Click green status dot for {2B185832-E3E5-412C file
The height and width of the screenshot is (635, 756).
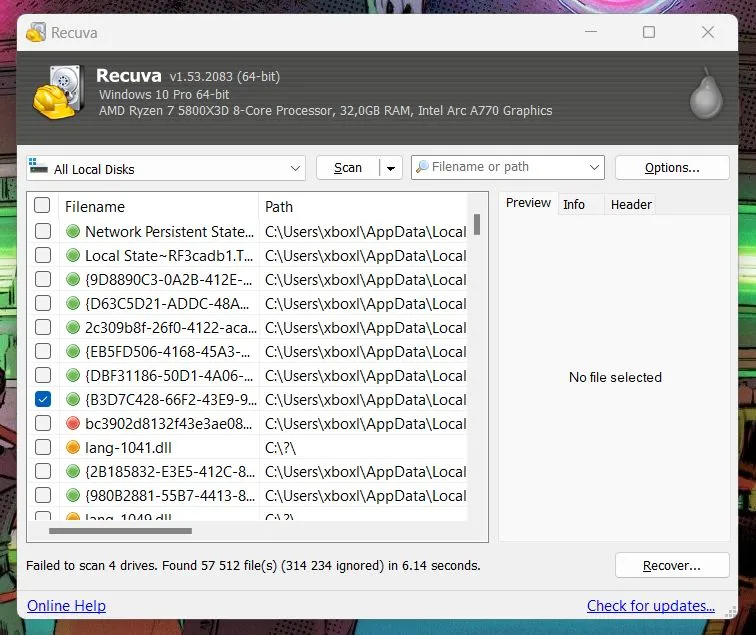pyautogui.click(x=73, y=471)
